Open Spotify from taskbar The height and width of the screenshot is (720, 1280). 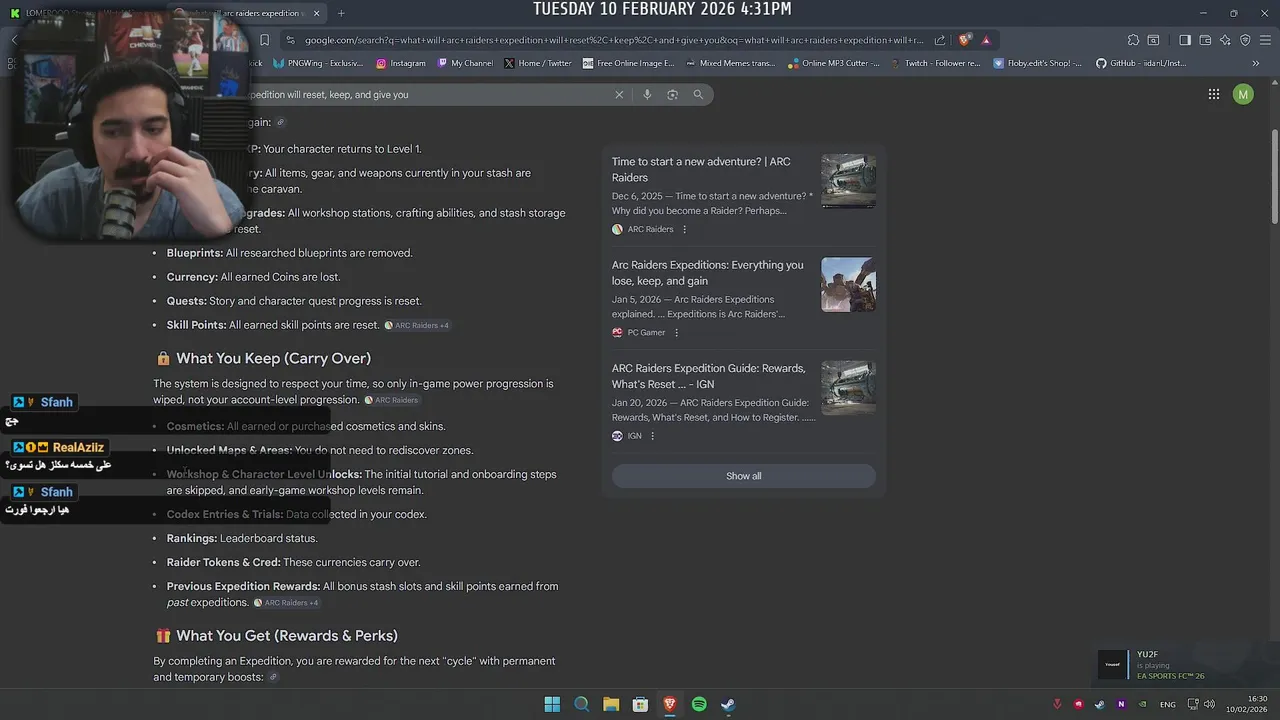tap(699, 704)
